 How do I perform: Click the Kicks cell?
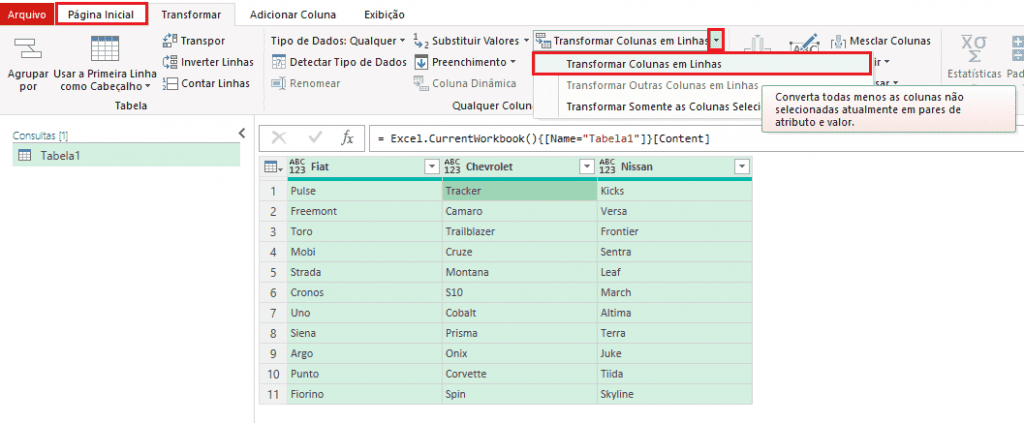674,191
